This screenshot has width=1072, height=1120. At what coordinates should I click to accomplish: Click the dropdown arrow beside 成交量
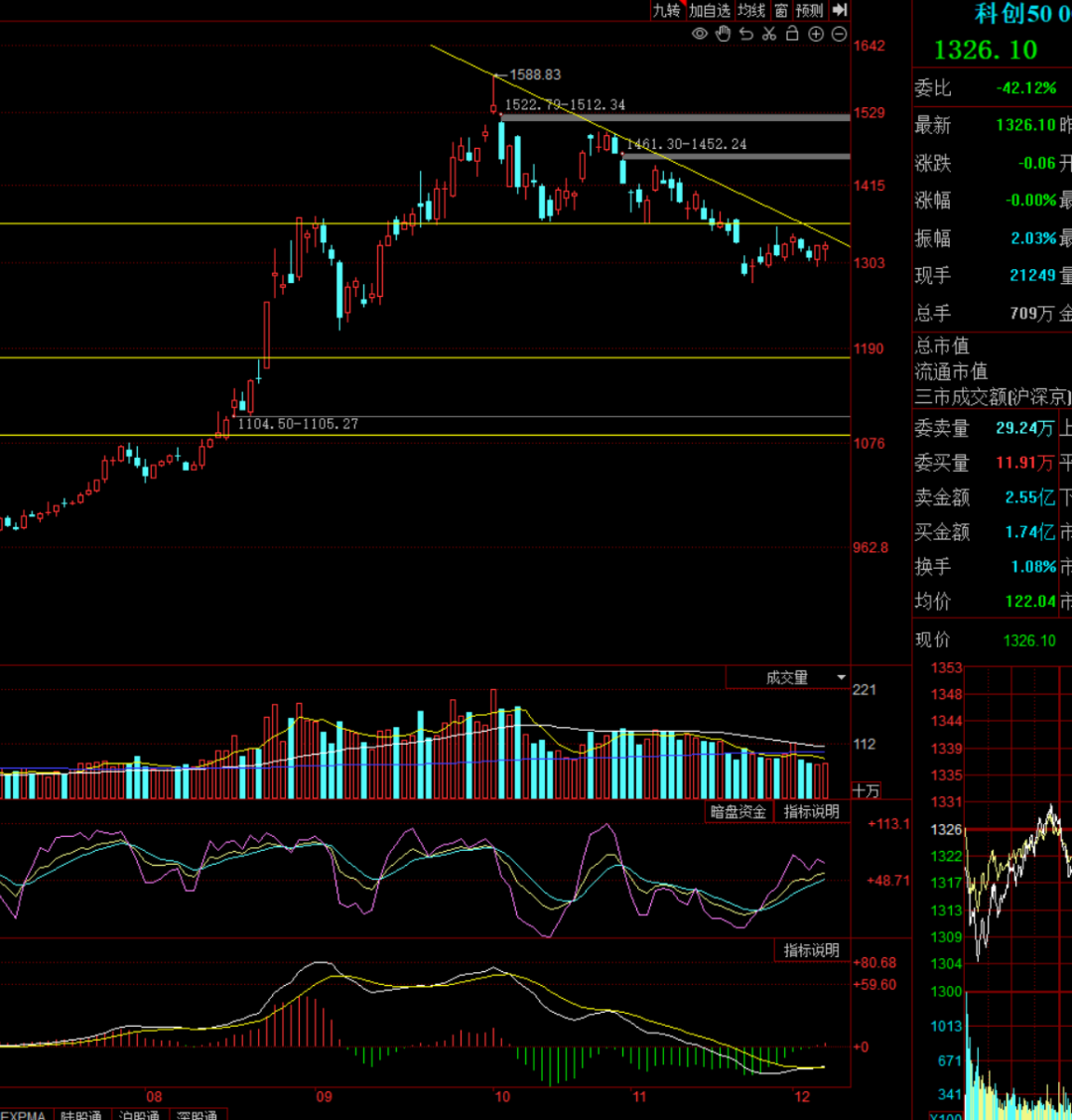click(842, 678)
